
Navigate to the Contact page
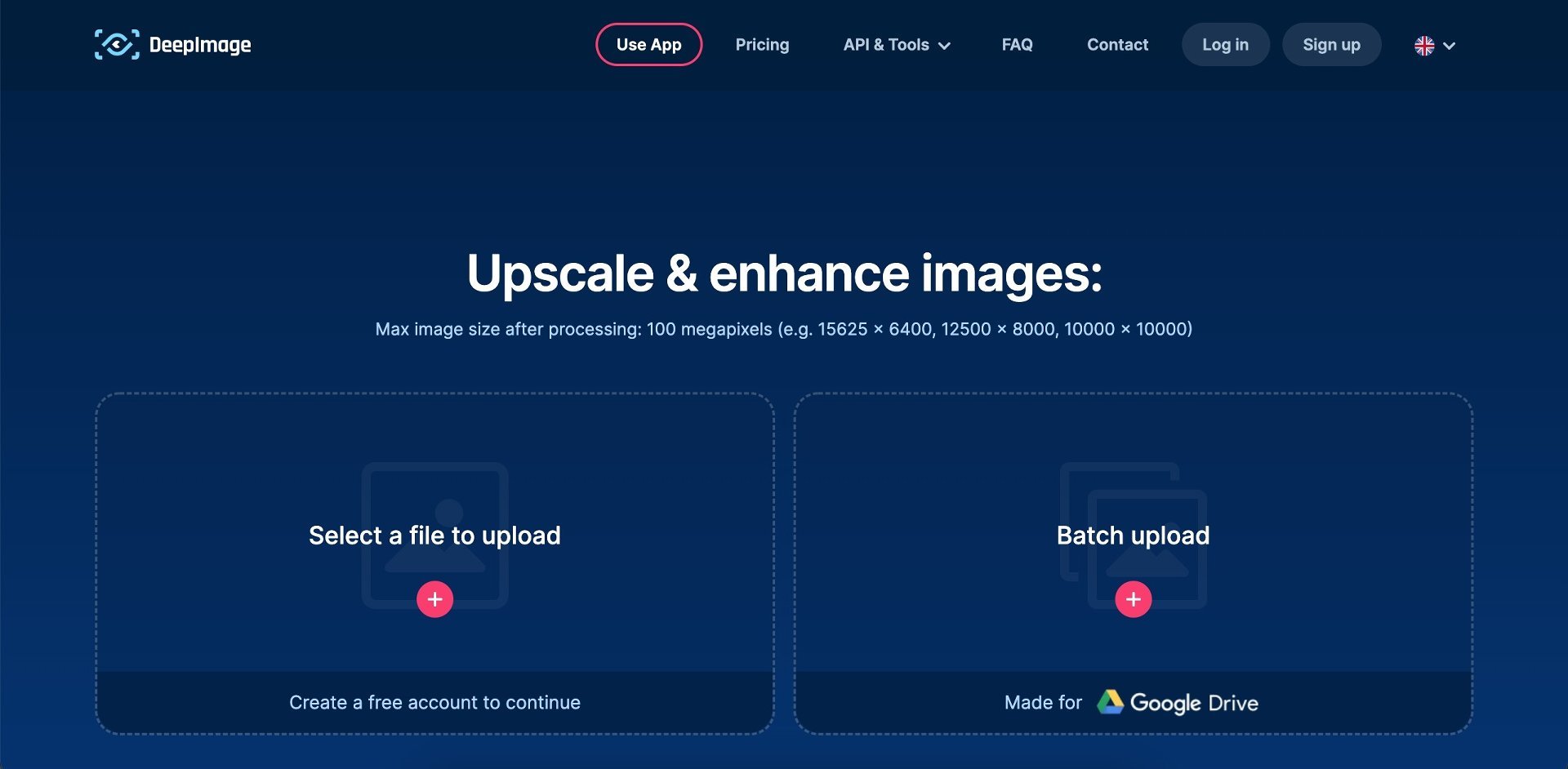click(1117, 45)
